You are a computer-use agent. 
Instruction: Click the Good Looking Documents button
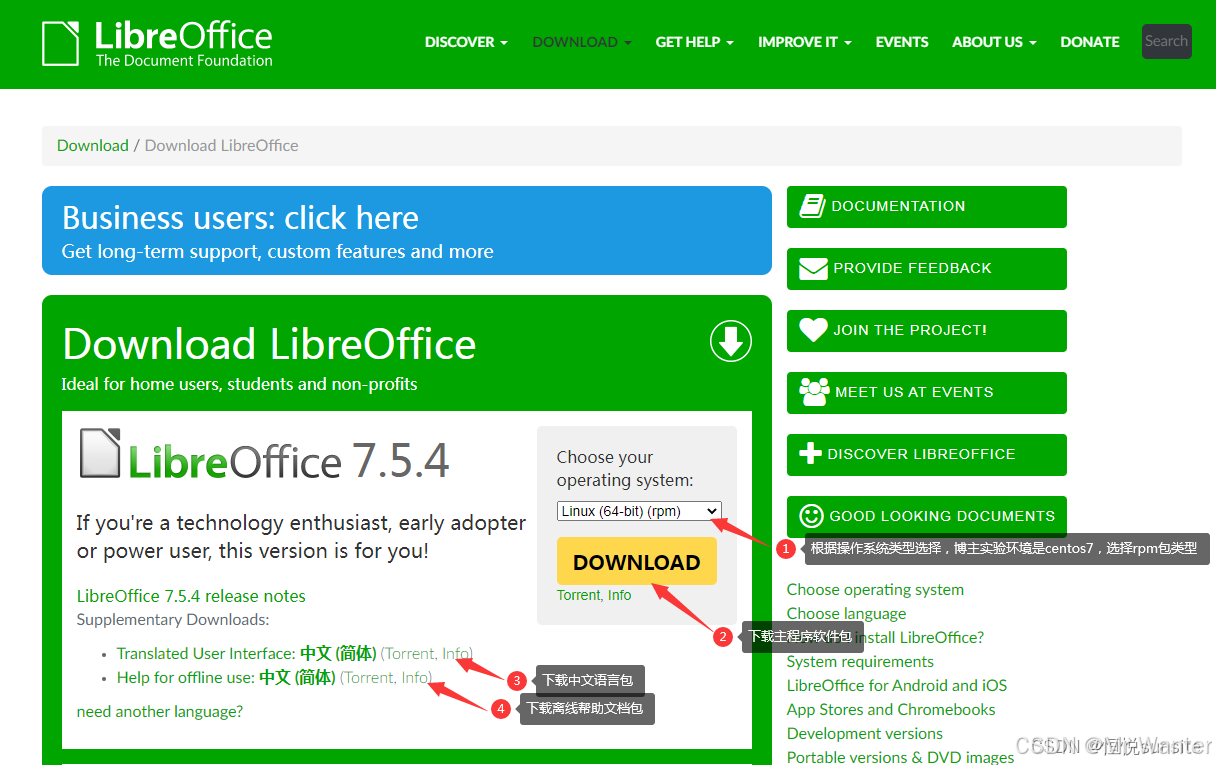pos(927,517)
